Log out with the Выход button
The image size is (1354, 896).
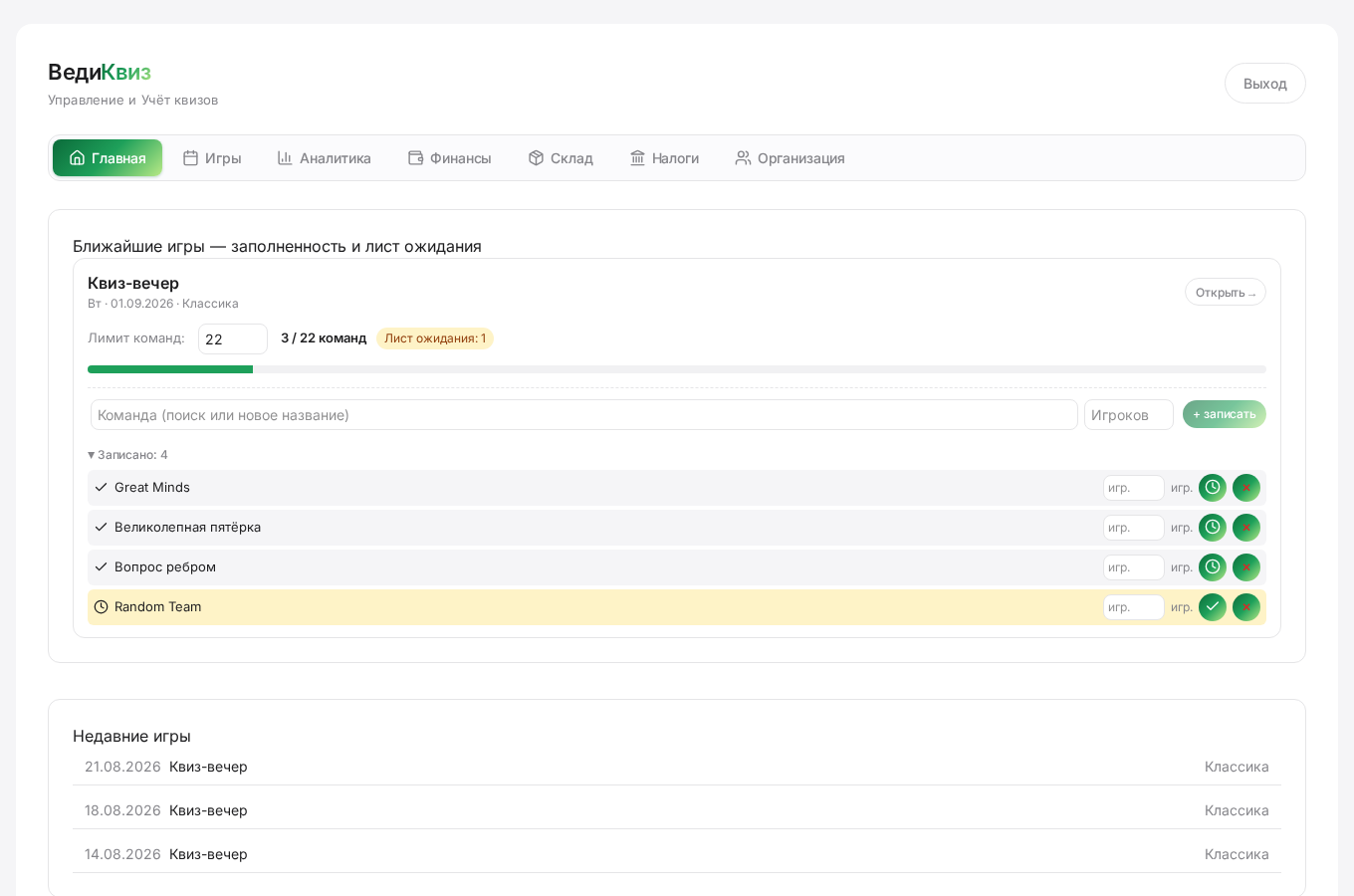point(1265,84)
